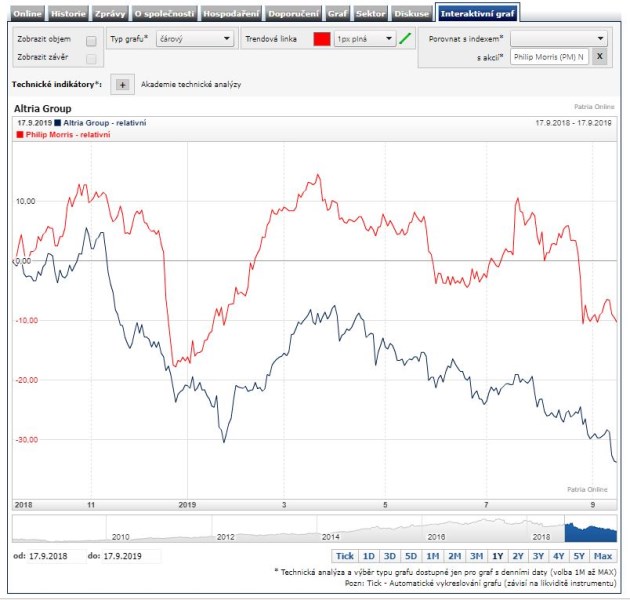Expand trend line thickness dropdown
630x600 pixels.
tap(365, 39)
